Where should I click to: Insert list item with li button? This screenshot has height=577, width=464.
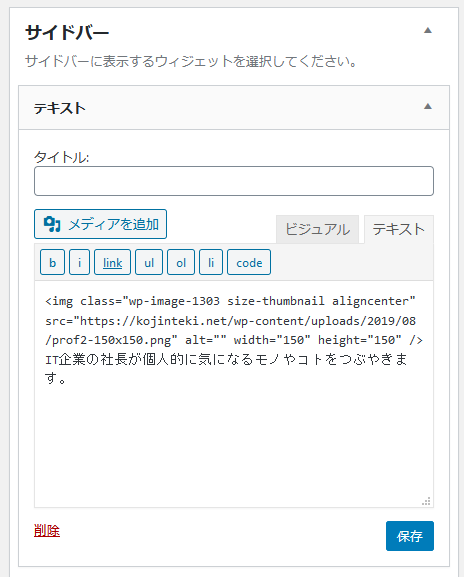(x=211, y=262)
